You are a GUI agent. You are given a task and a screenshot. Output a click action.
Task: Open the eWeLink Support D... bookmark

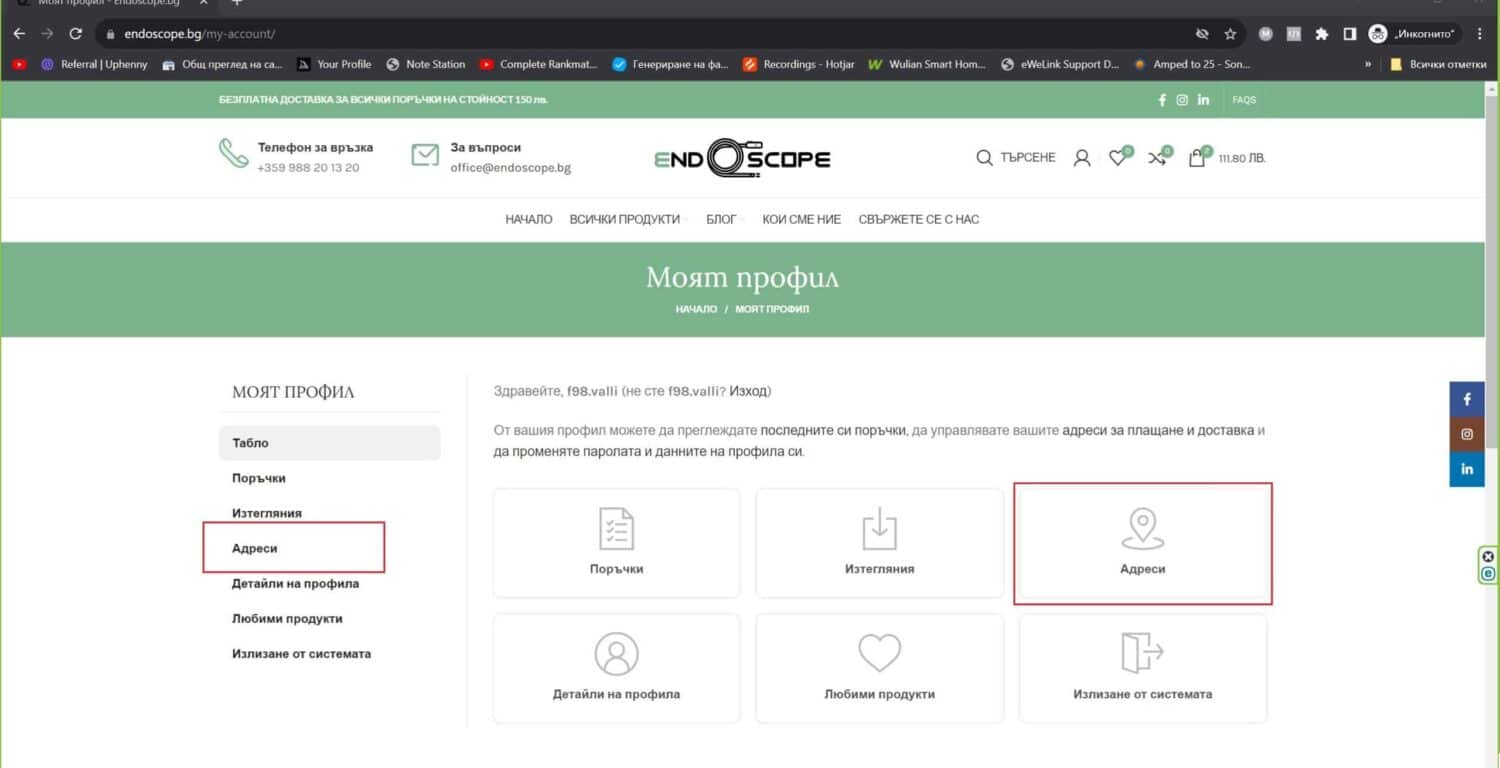click(1060, 64)
